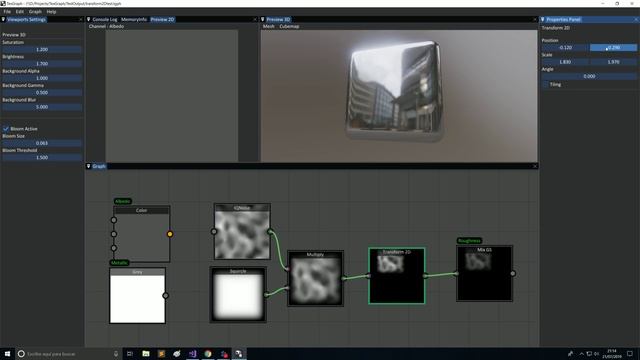
Task: Switch to the Console Log tab
Action: (x=104, y=19)
